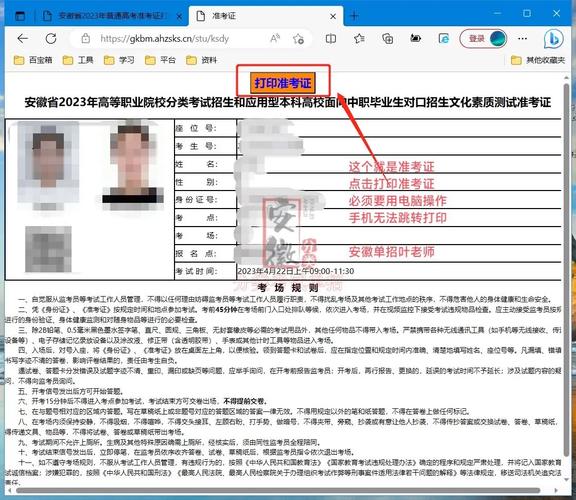Screen dimensions: 576x500
Task: Click the 登录 profile button
Action: point(483,38)
